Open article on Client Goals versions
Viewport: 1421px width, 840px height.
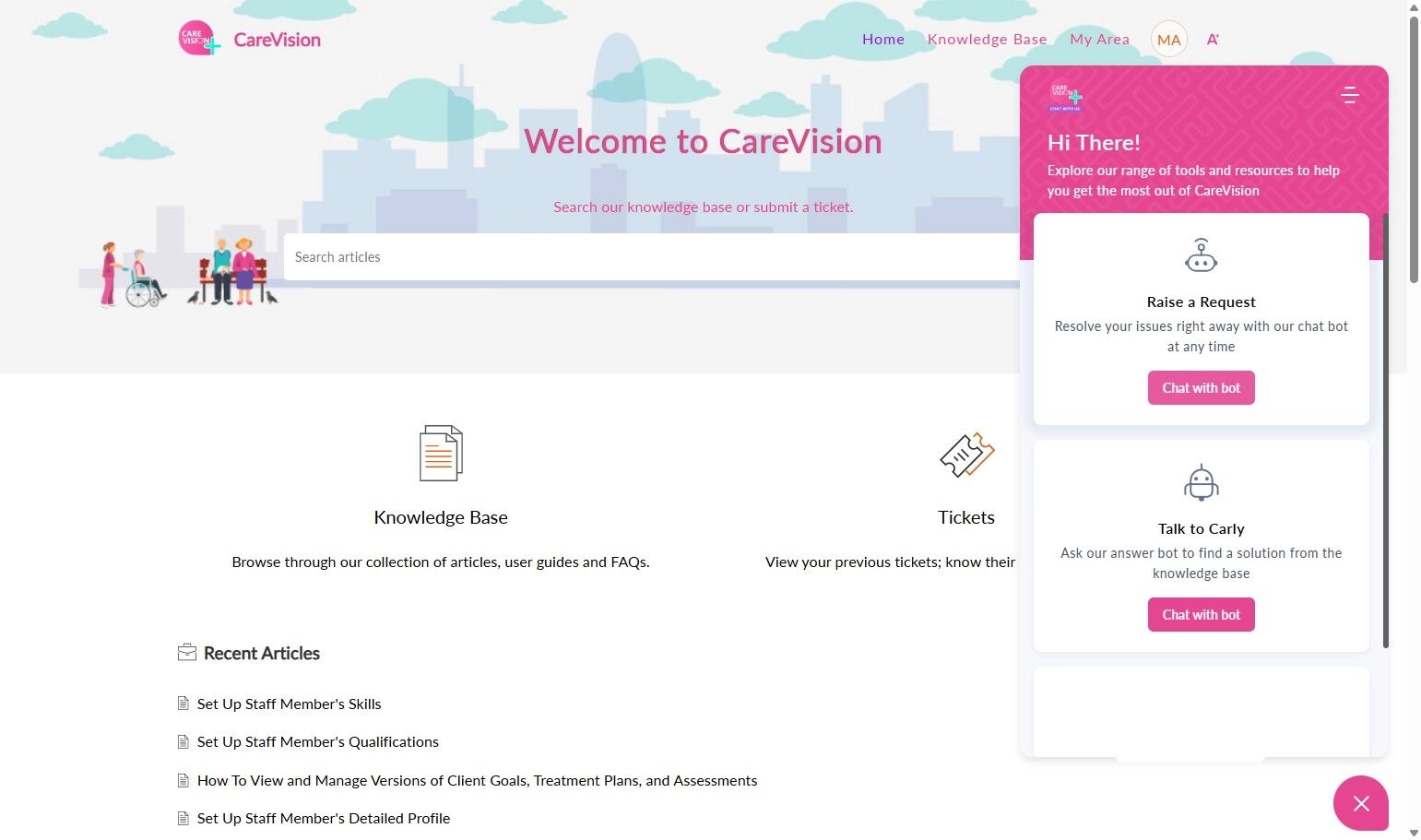(477, 780)
